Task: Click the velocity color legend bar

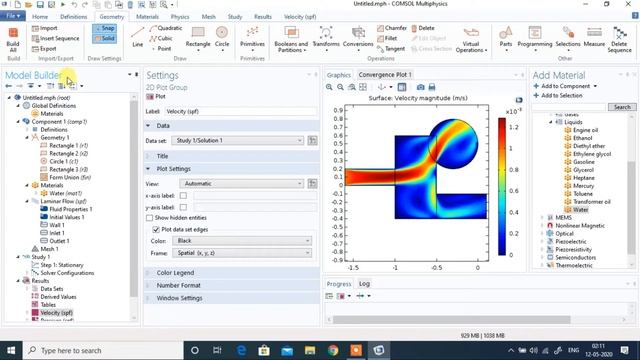Action: (502, 187)
